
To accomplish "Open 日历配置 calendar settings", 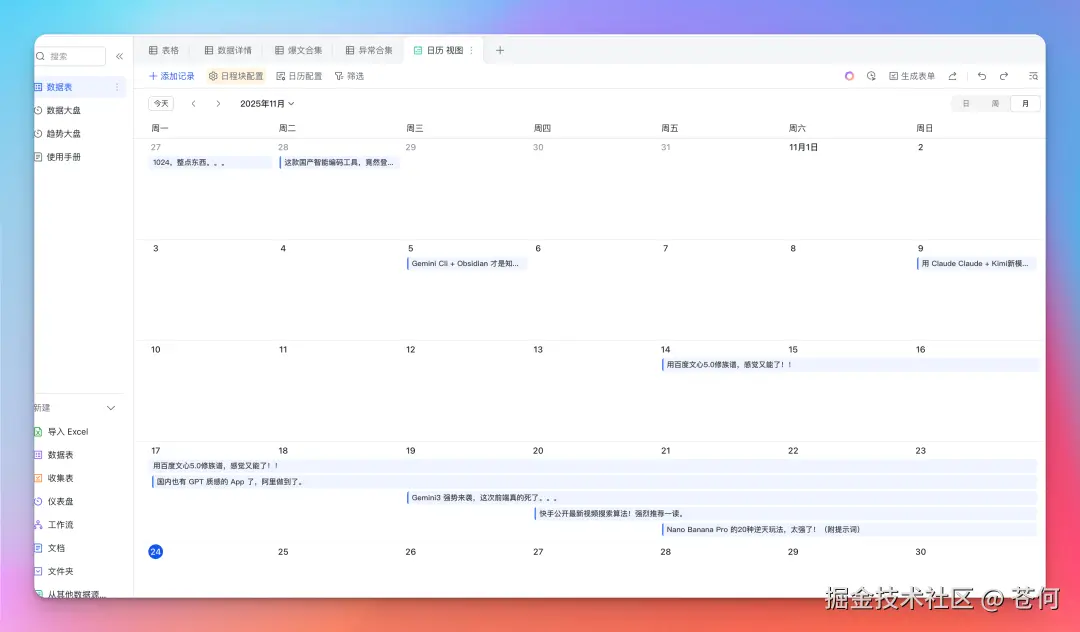I will (299, 76).
